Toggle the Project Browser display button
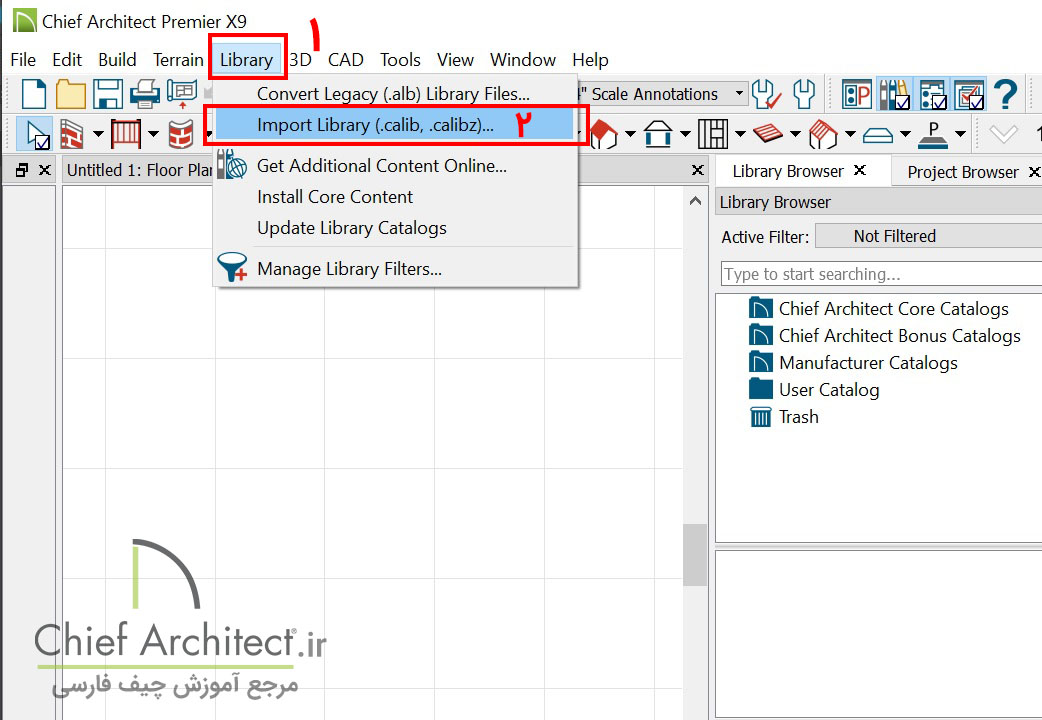The image size is (1042, 720). [x=931, y=94]
